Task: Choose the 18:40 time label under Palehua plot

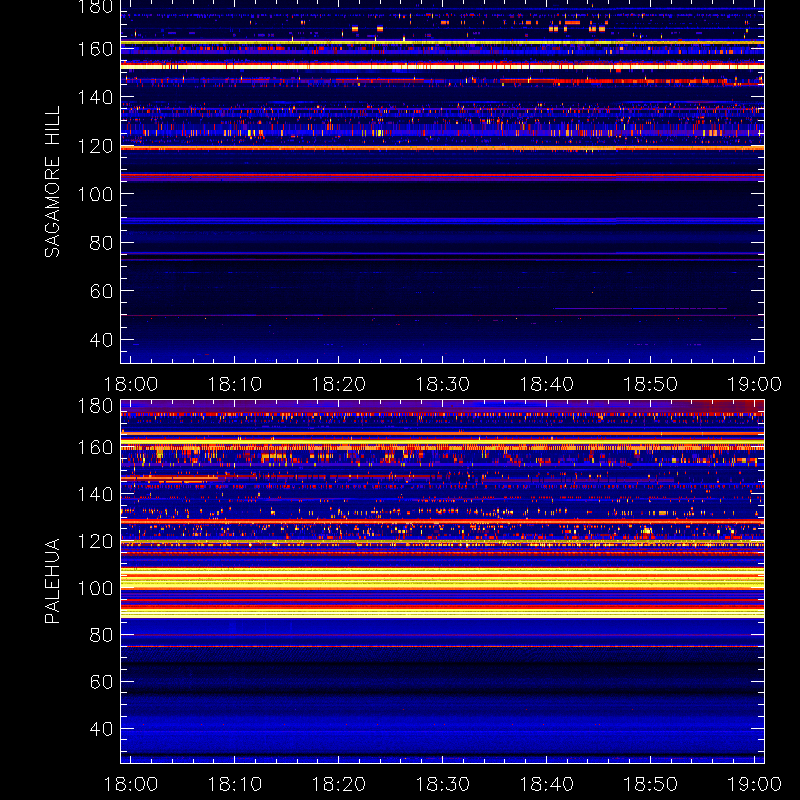Action: pos(546,784)
